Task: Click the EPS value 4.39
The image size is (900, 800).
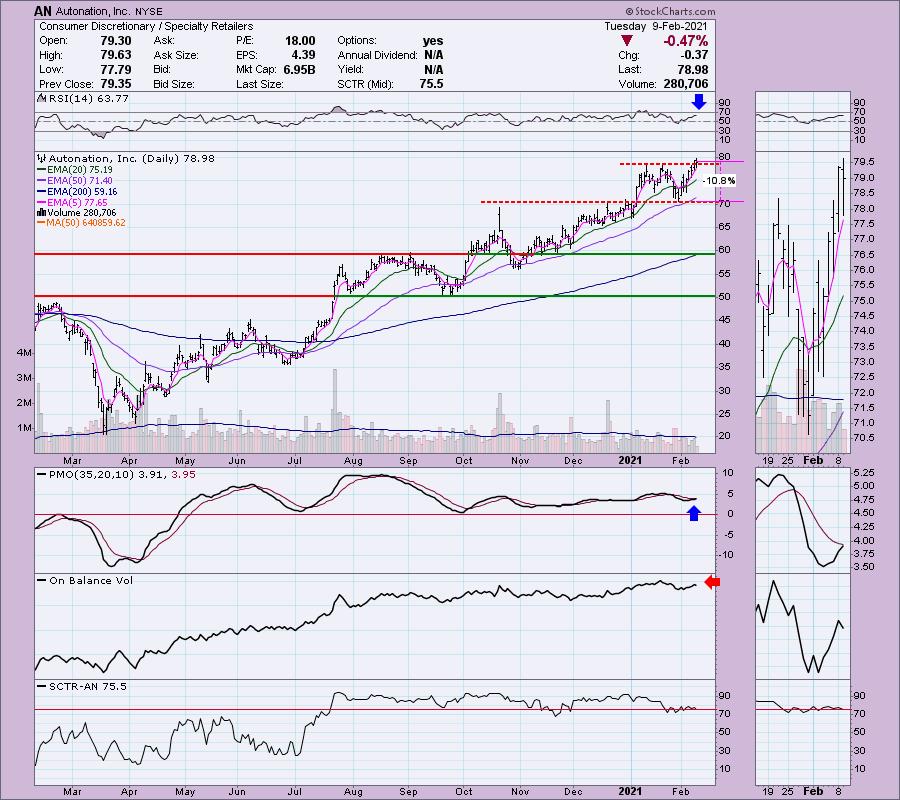Action: 304,55
